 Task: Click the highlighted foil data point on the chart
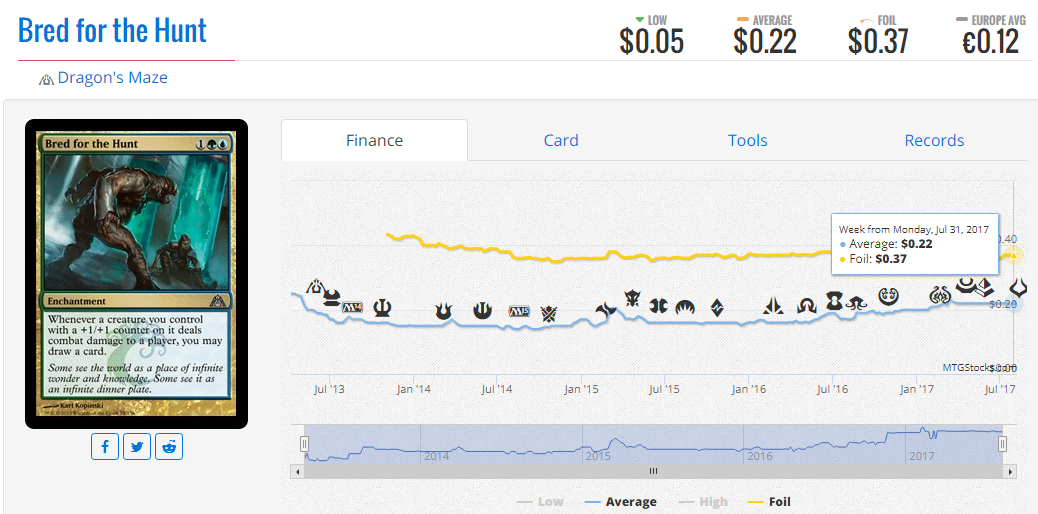(x=1014, y=256)
